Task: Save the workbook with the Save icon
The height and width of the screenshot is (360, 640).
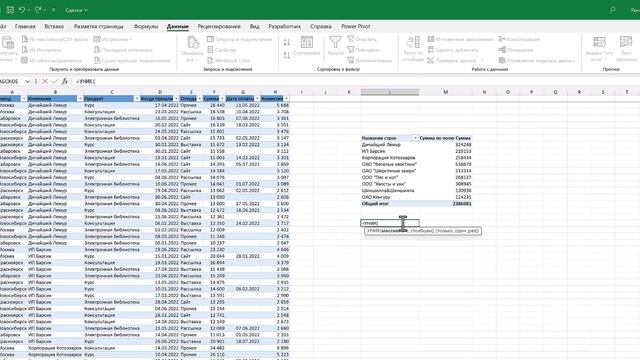Action: 10,10
